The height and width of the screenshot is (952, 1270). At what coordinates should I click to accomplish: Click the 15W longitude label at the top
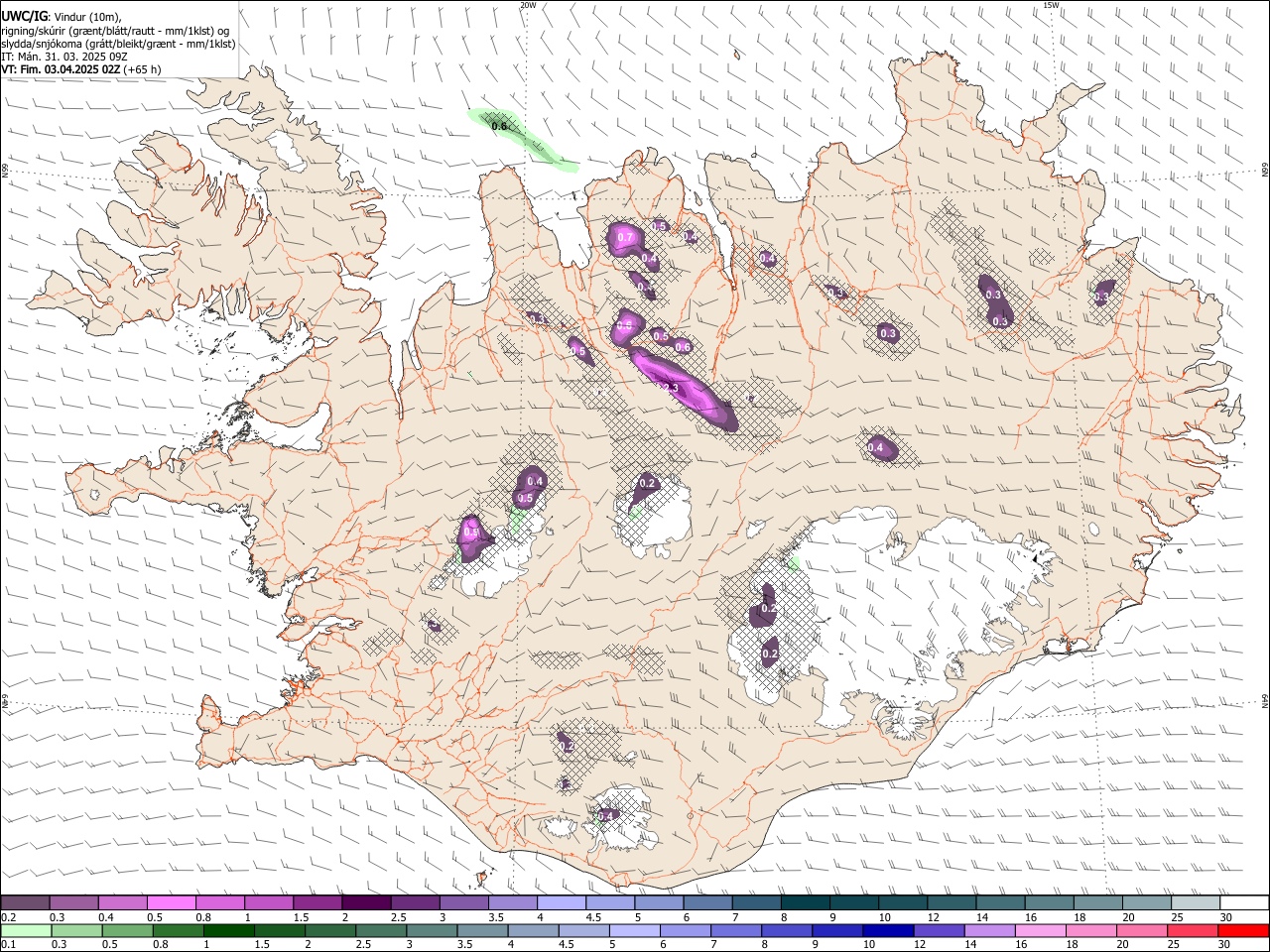pos(1051,5)
